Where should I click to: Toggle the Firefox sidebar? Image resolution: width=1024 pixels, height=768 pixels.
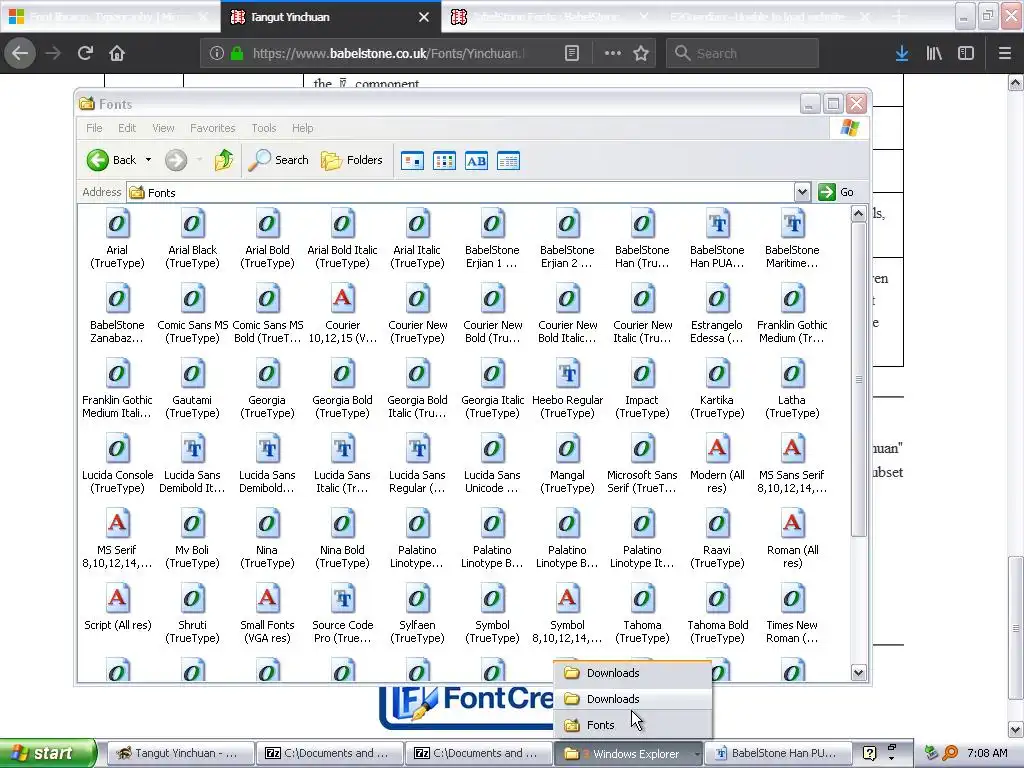pos(966,53)
